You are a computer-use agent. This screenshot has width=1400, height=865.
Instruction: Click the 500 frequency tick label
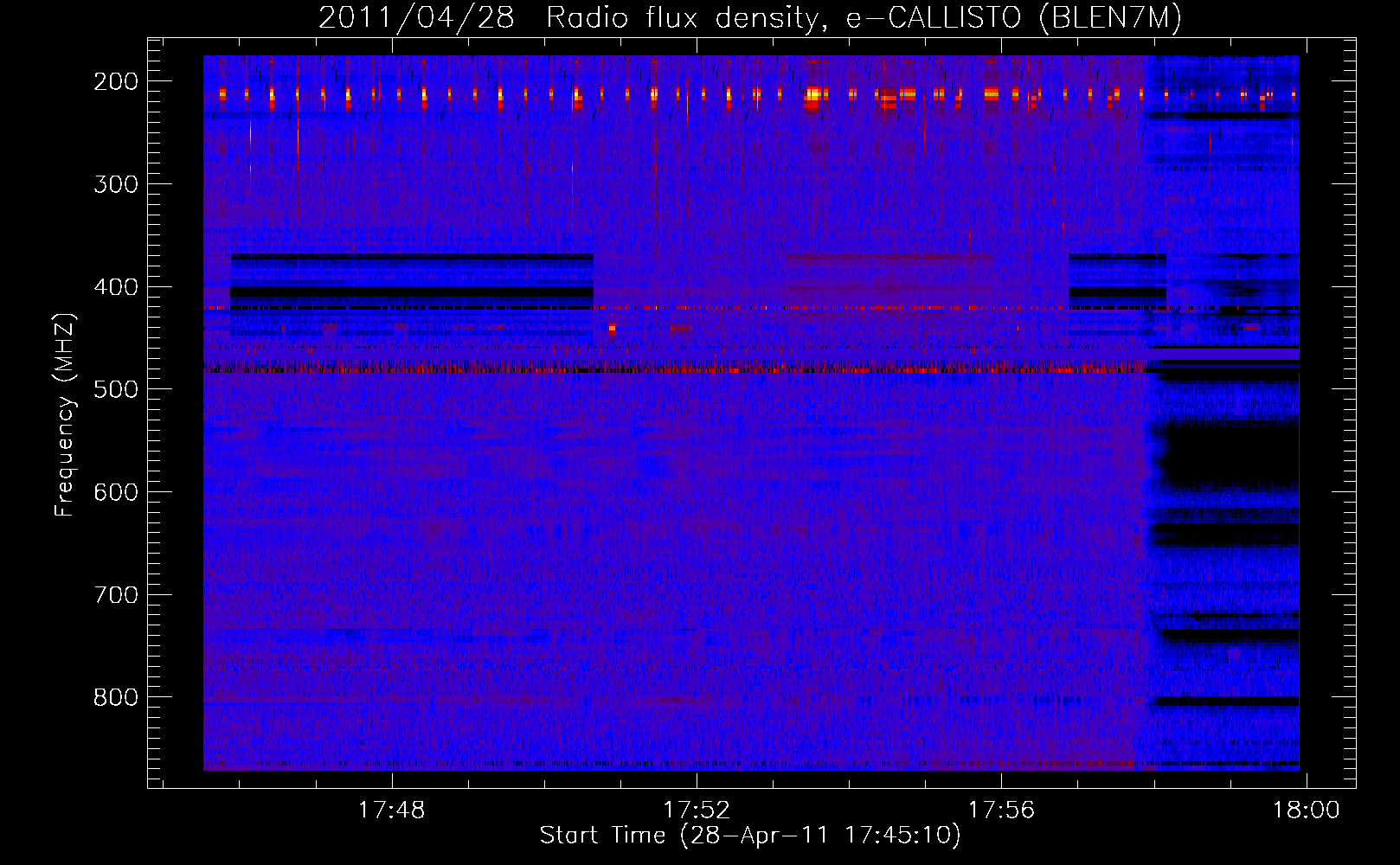click(115, 389)
